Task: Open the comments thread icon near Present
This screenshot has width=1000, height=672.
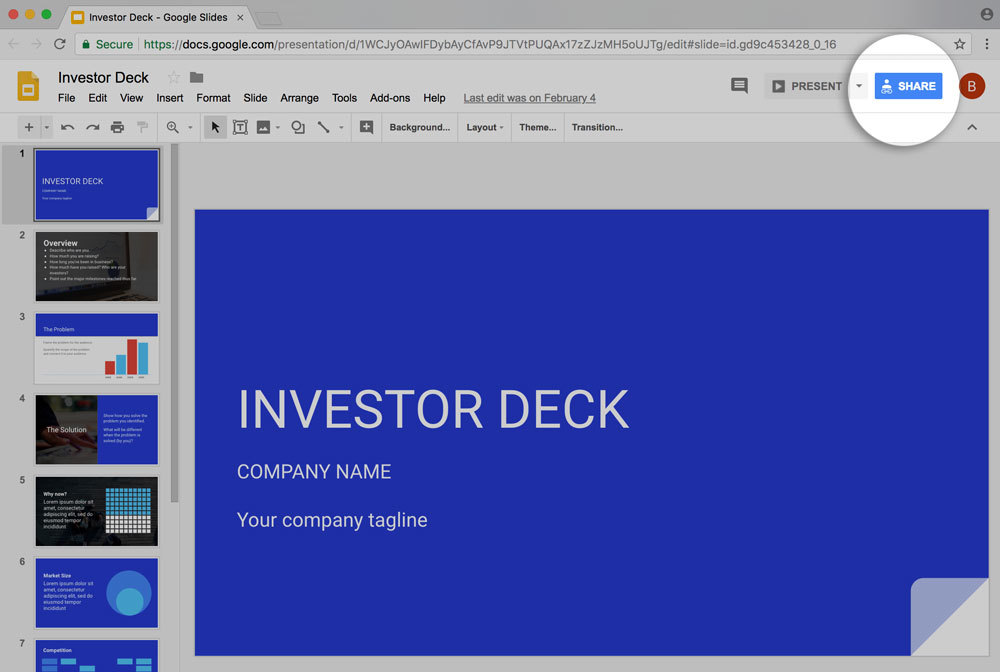Action: (739, 85)
